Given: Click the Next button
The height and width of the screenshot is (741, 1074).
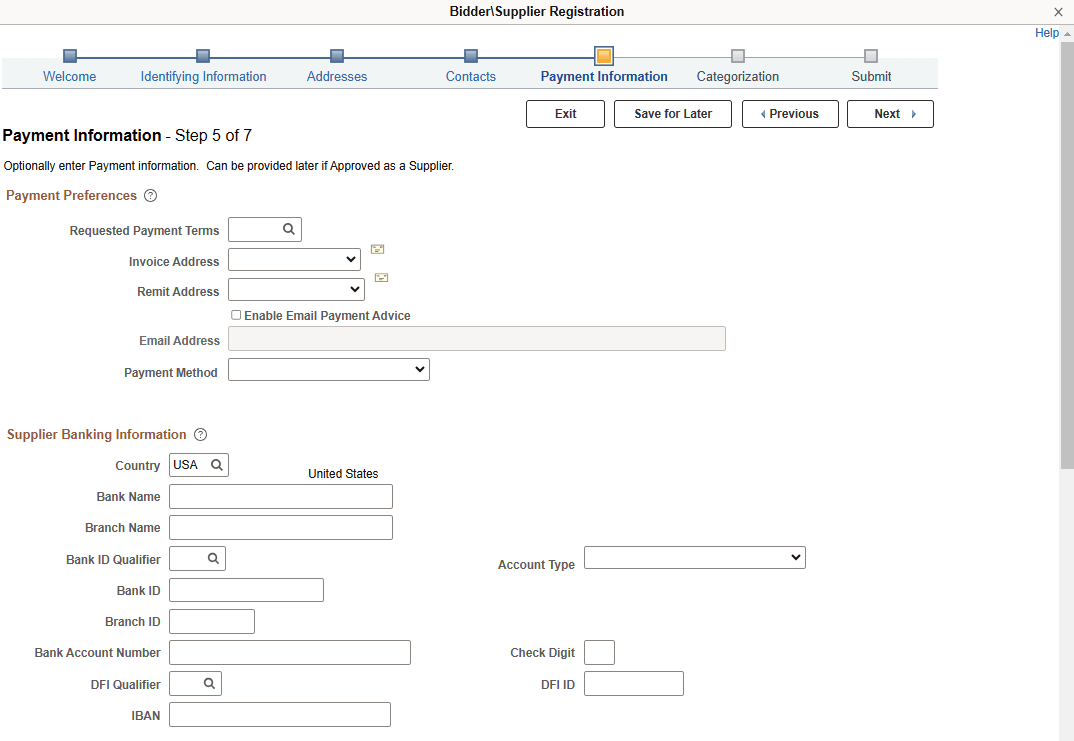Looking at the screenshot, I should 889,113.
